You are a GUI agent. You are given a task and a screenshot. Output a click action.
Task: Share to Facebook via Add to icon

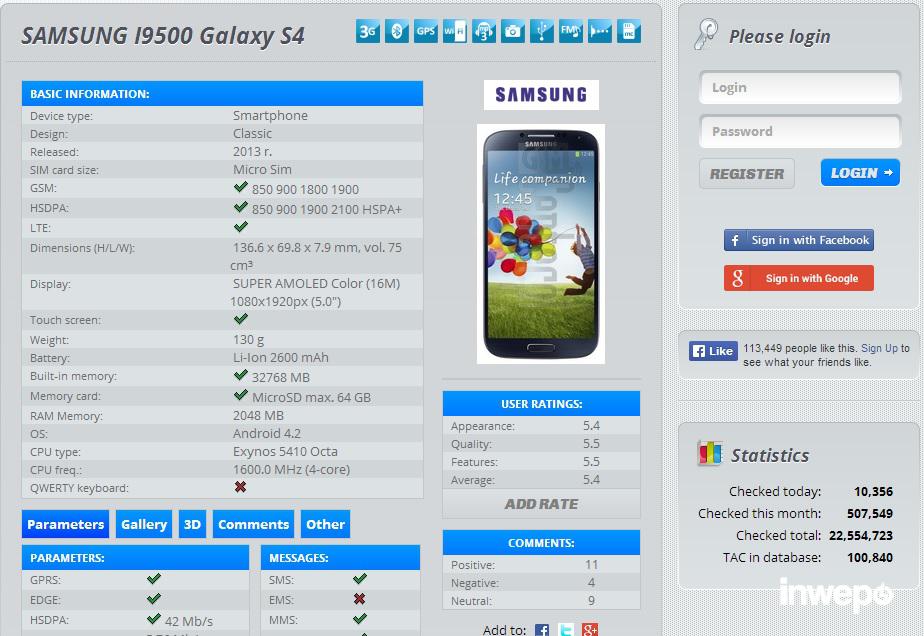pyautogui.click(x=542, y=630)
